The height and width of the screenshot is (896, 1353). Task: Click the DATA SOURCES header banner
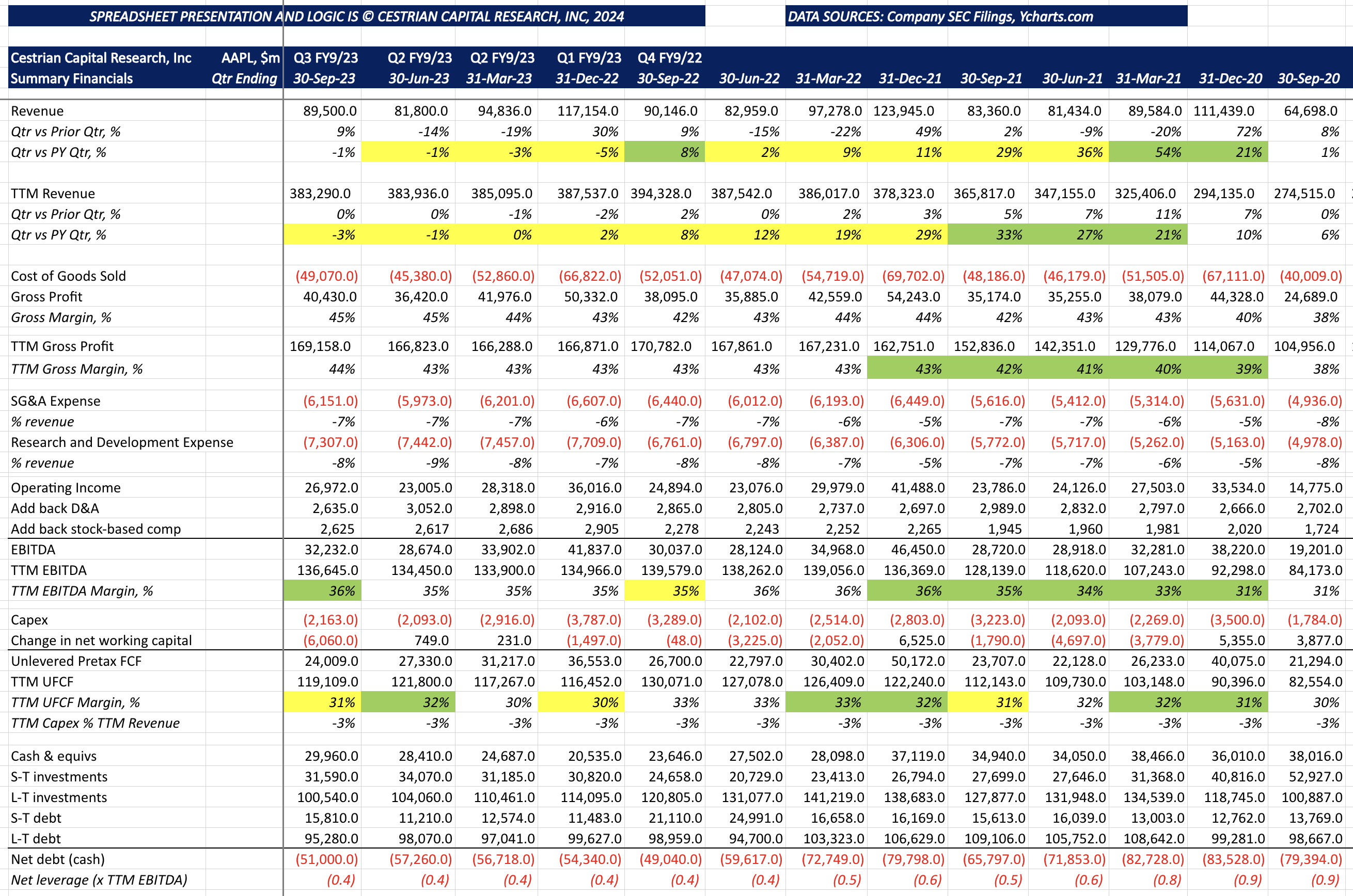coord(985,16)
